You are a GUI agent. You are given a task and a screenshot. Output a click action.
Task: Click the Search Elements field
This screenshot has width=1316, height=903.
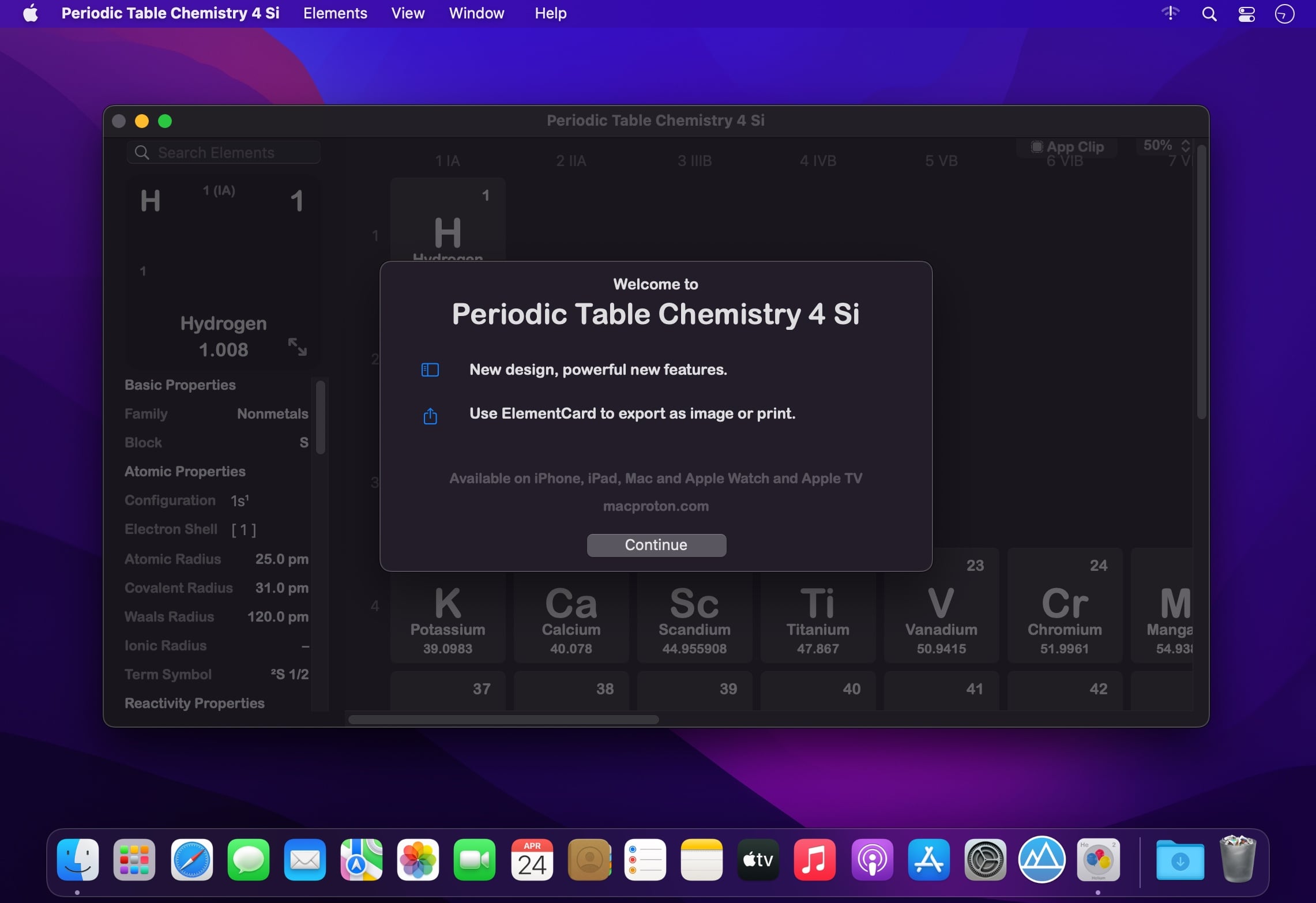click(x=224, y=152)
